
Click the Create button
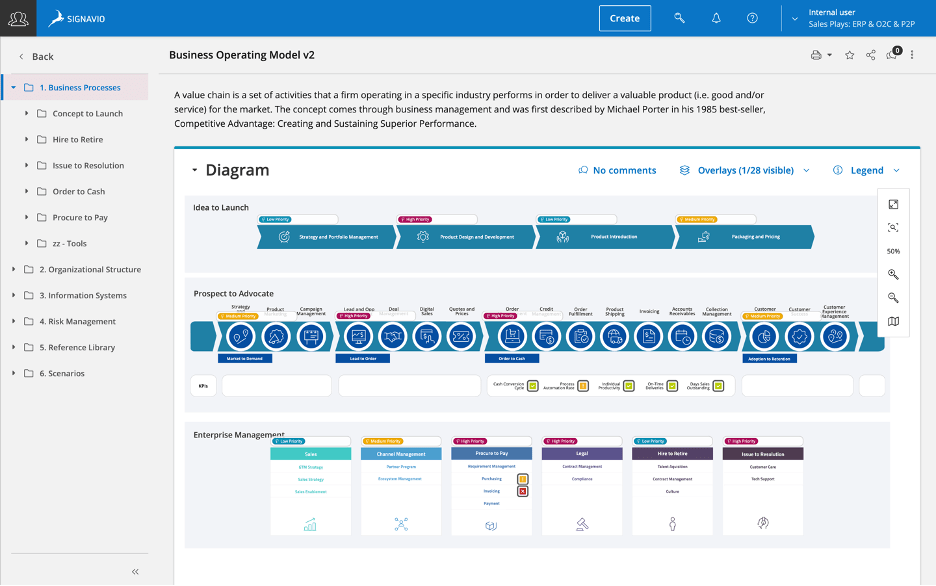coord(625,18)
